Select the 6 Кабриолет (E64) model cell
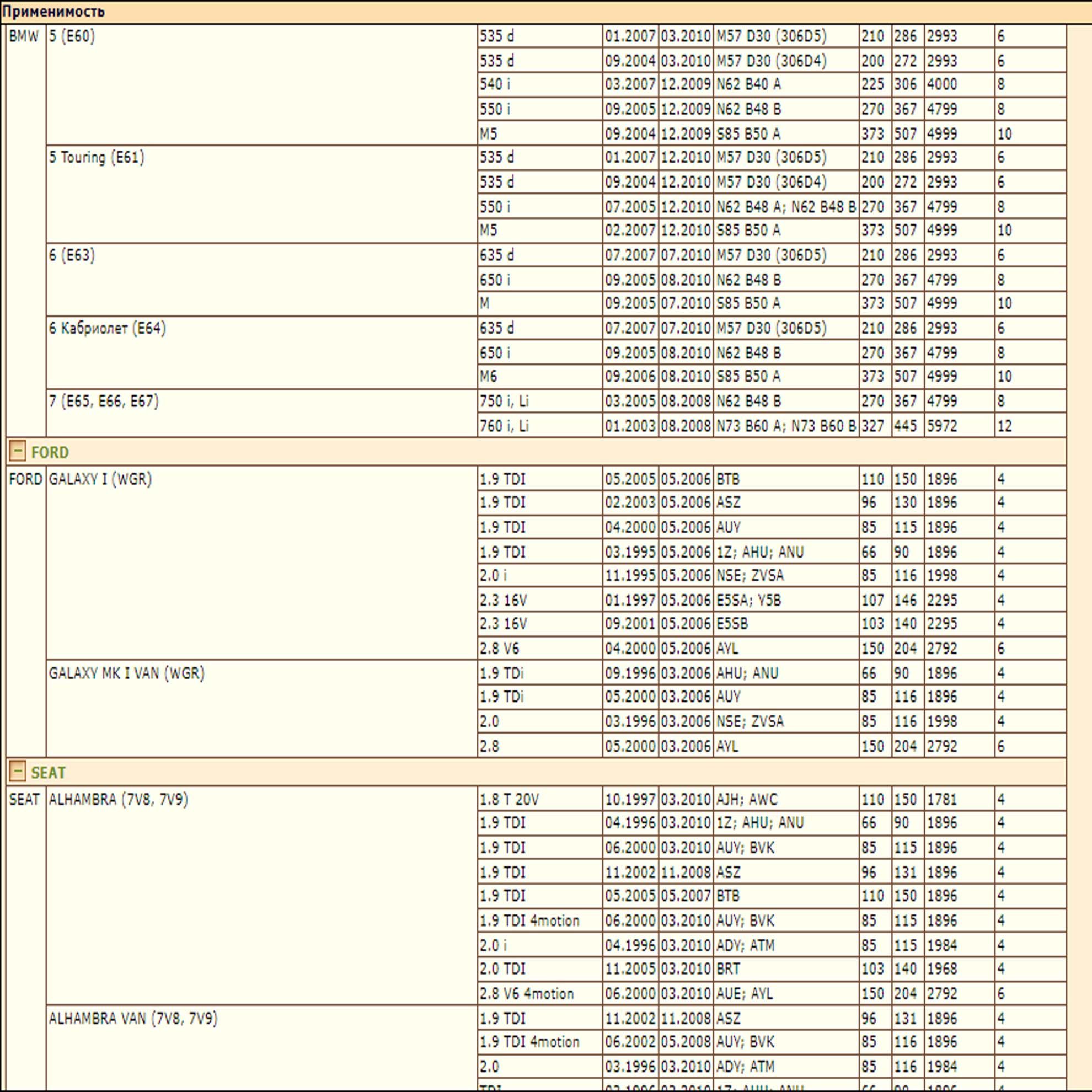Screen dimensions: 1092x1092 click(108, 328)
